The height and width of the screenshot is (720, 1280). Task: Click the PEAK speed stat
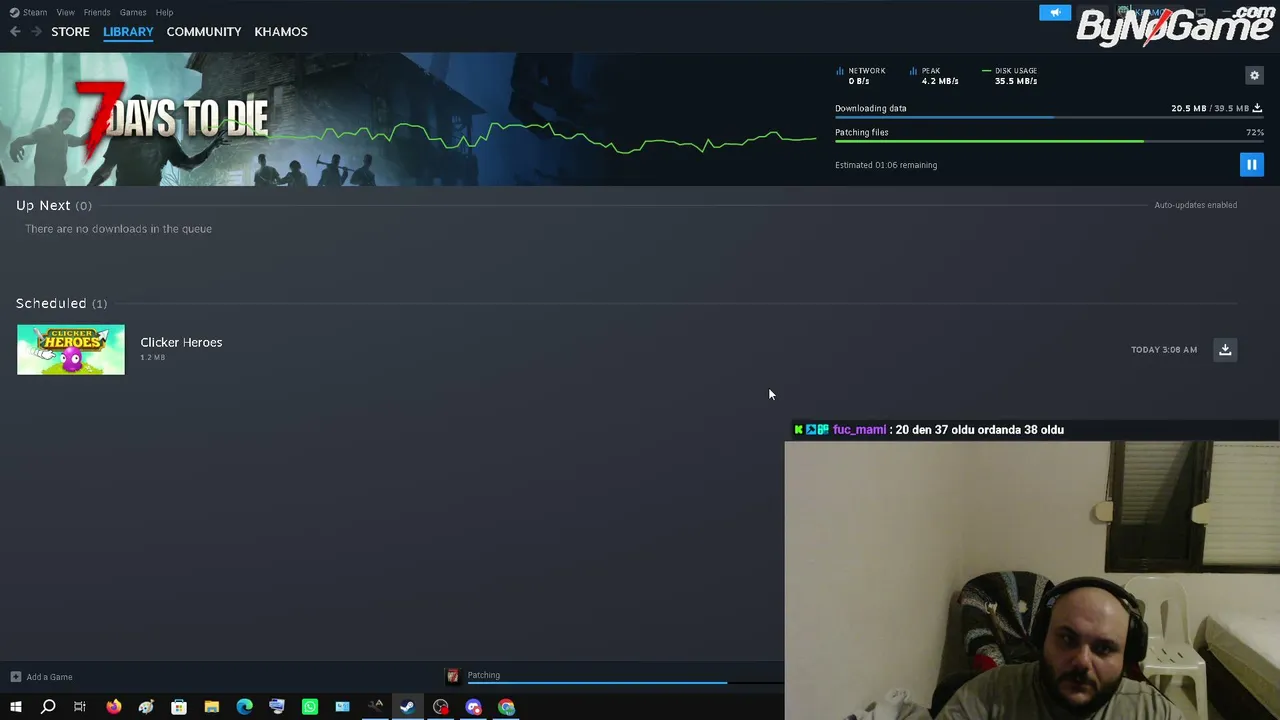(934, 76)
